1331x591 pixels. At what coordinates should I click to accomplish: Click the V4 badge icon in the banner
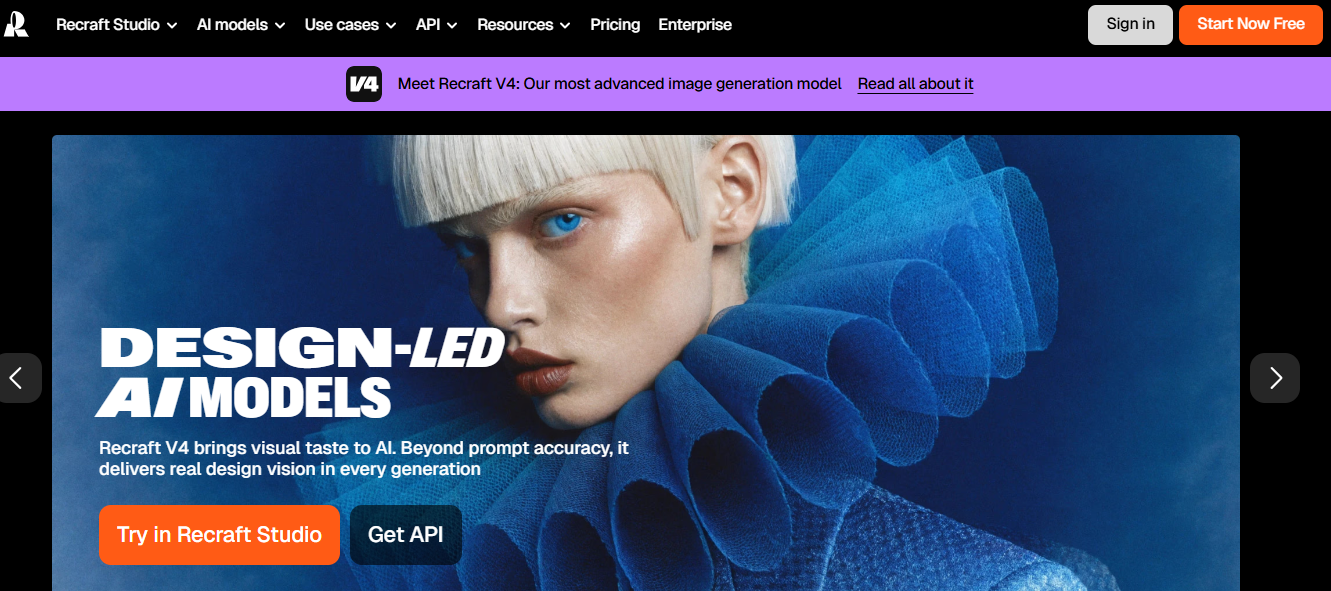click(x=364, y=84)
